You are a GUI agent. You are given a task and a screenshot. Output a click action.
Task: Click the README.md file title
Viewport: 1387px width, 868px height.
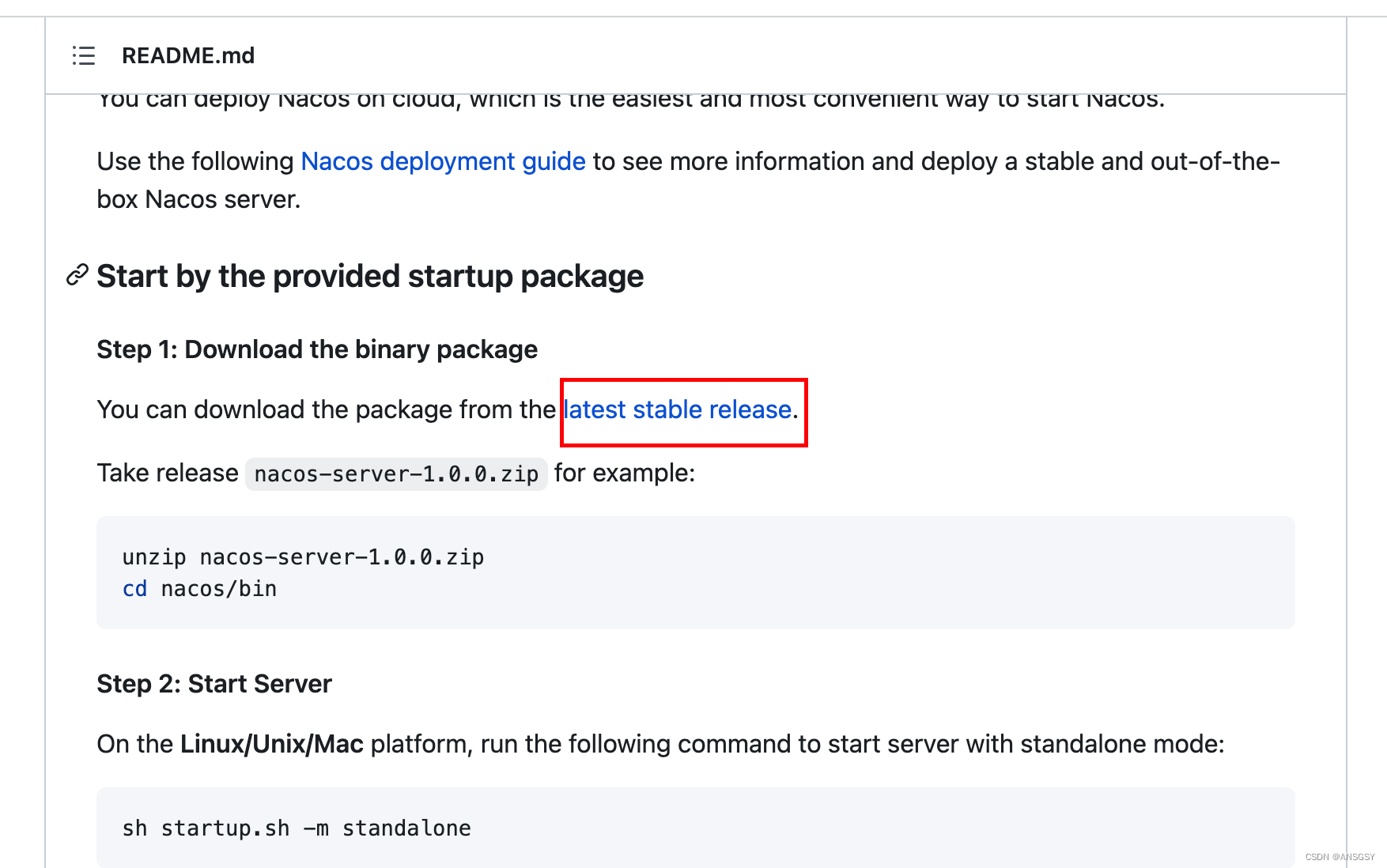tap(188, 55)
